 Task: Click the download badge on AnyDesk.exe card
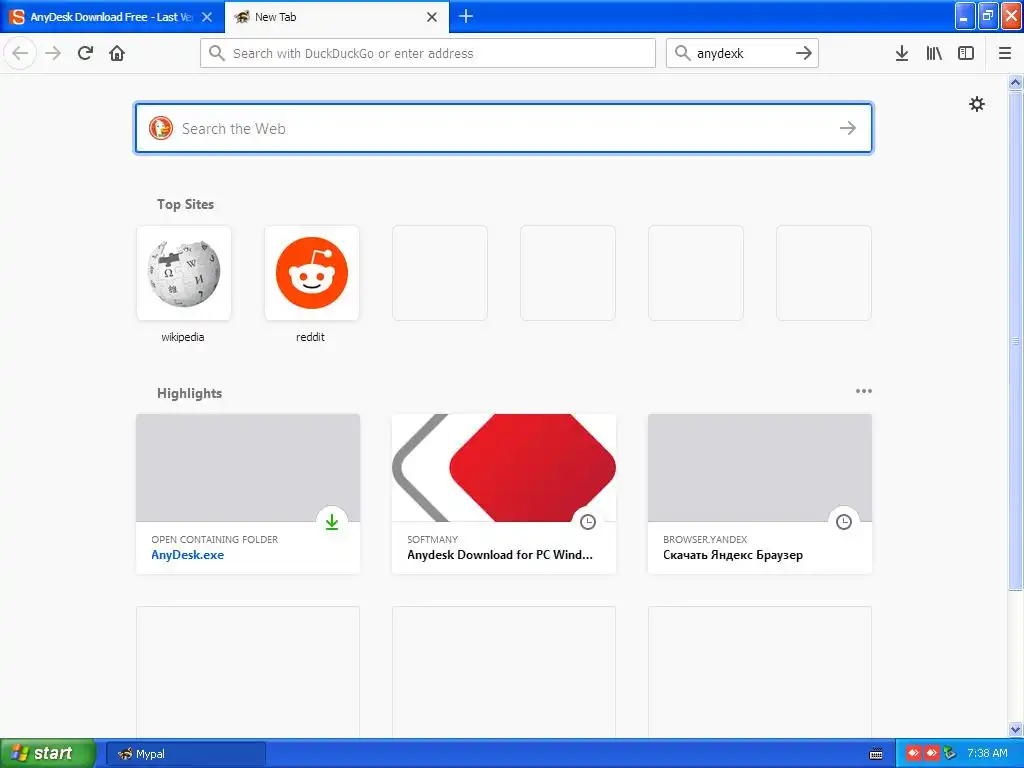point(332,521)
